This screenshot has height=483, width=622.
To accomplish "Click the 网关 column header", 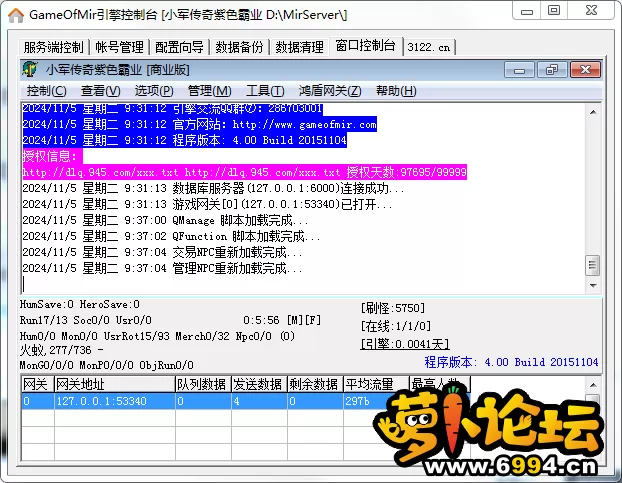I will (x=37, y=384).
